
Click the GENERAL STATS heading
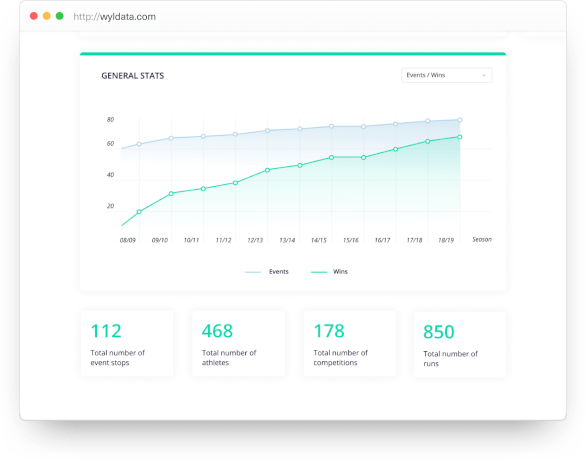133,76
